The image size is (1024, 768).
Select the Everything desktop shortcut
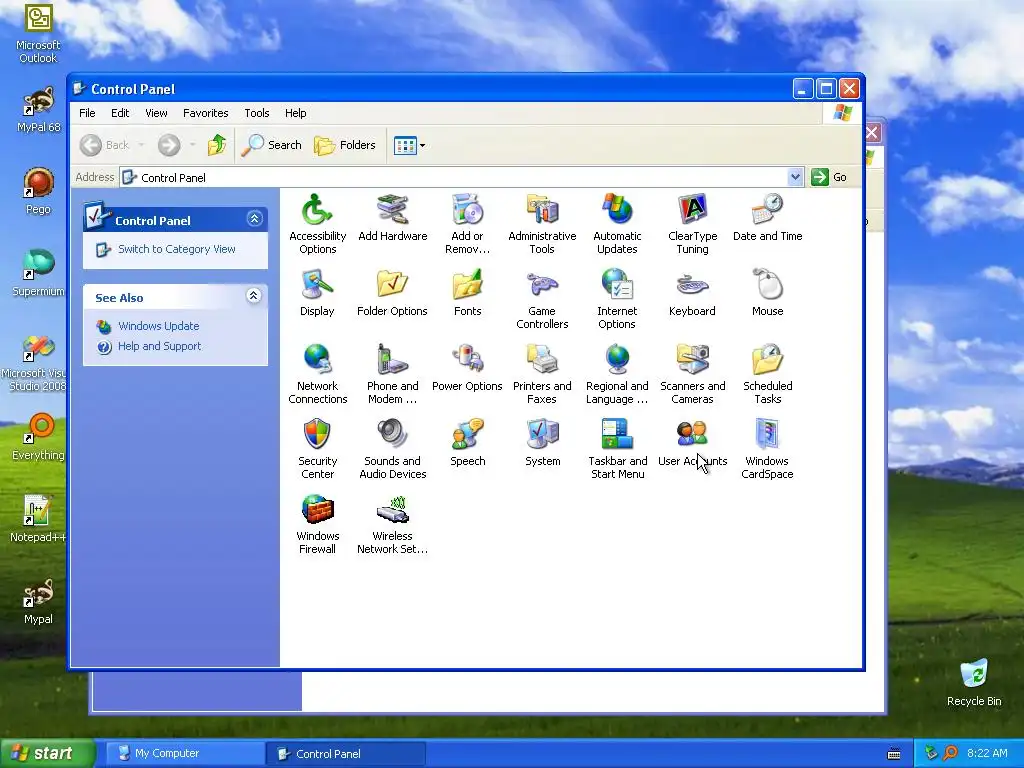38,438
